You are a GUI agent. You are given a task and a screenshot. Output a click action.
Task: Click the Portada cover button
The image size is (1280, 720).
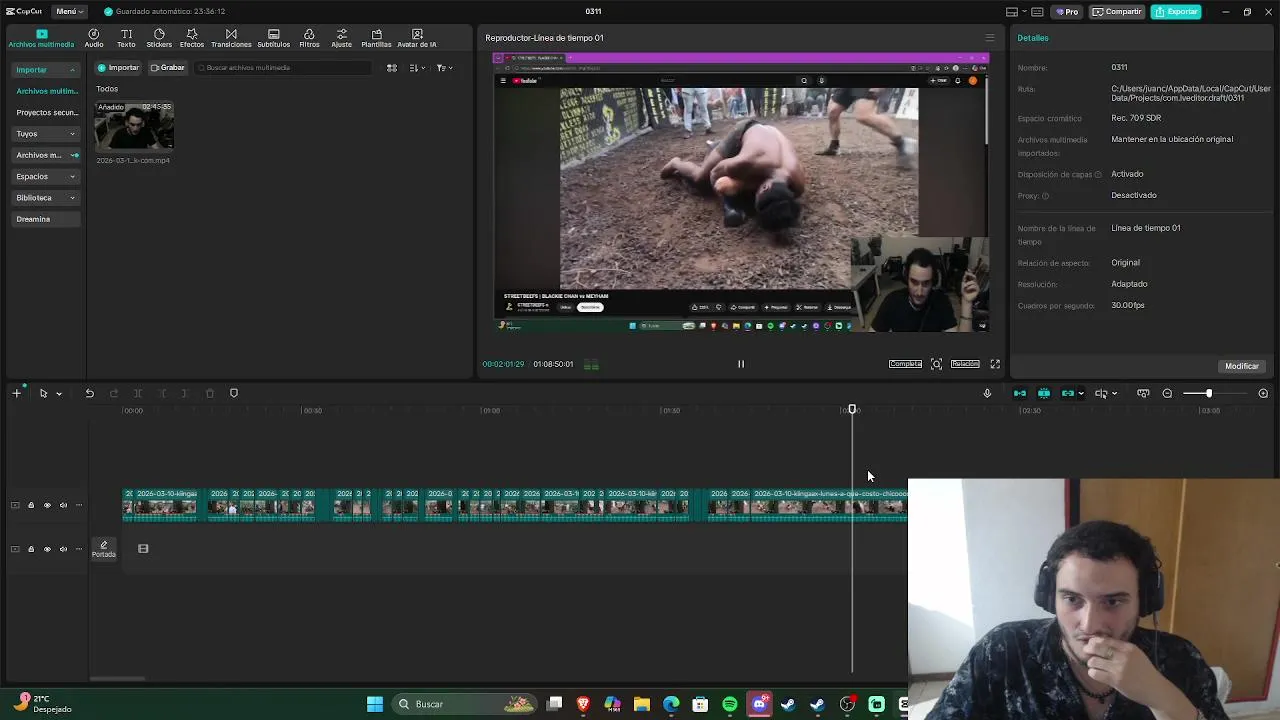tap(104, 549)
